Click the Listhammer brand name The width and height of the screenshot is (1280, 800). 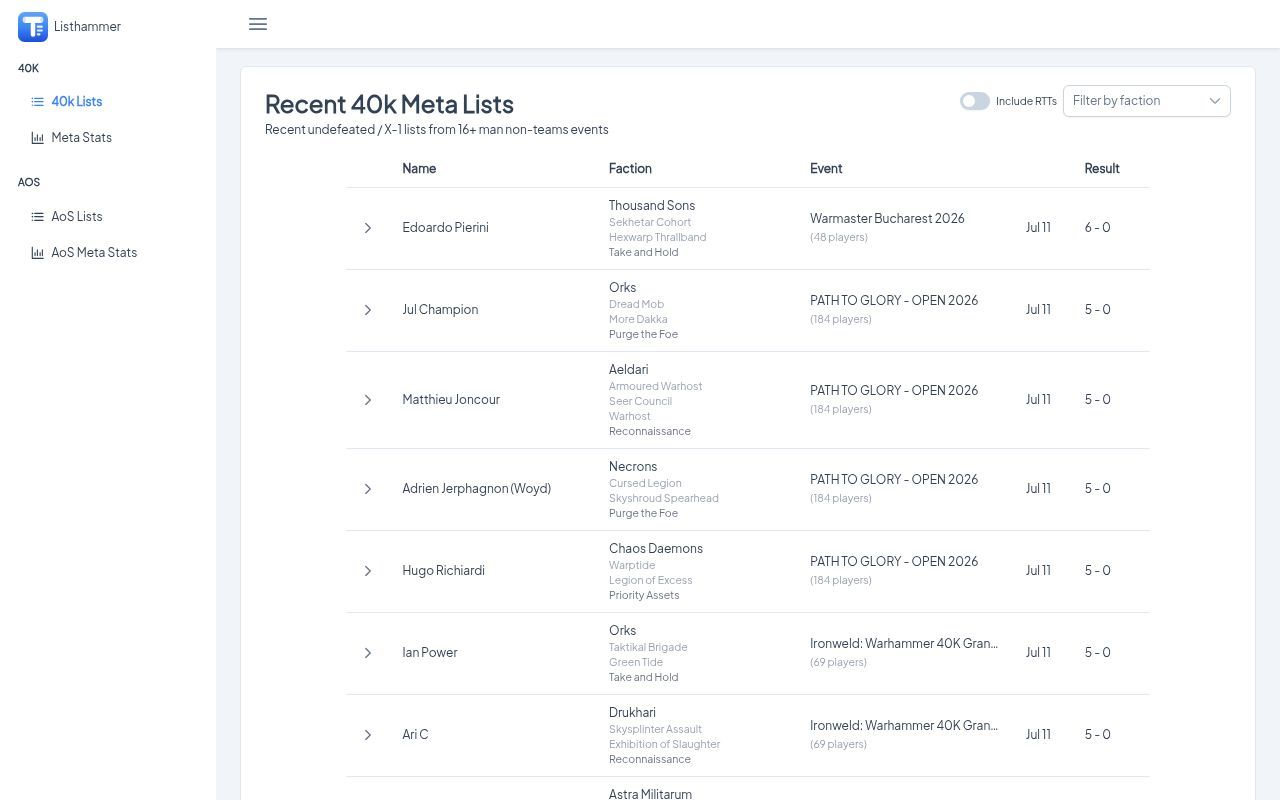click(x=87, y=27)
